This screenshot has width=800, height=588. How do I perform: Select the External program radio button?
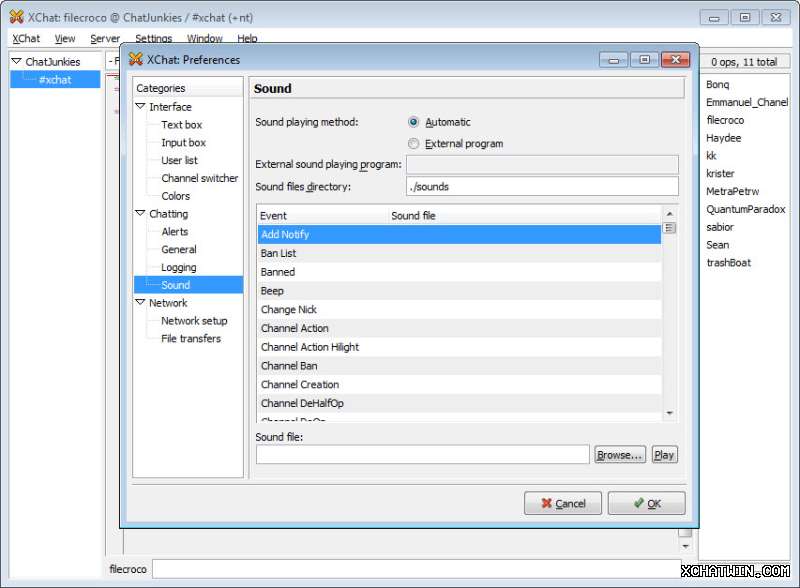pyautogui.click(x=414, y=144)
